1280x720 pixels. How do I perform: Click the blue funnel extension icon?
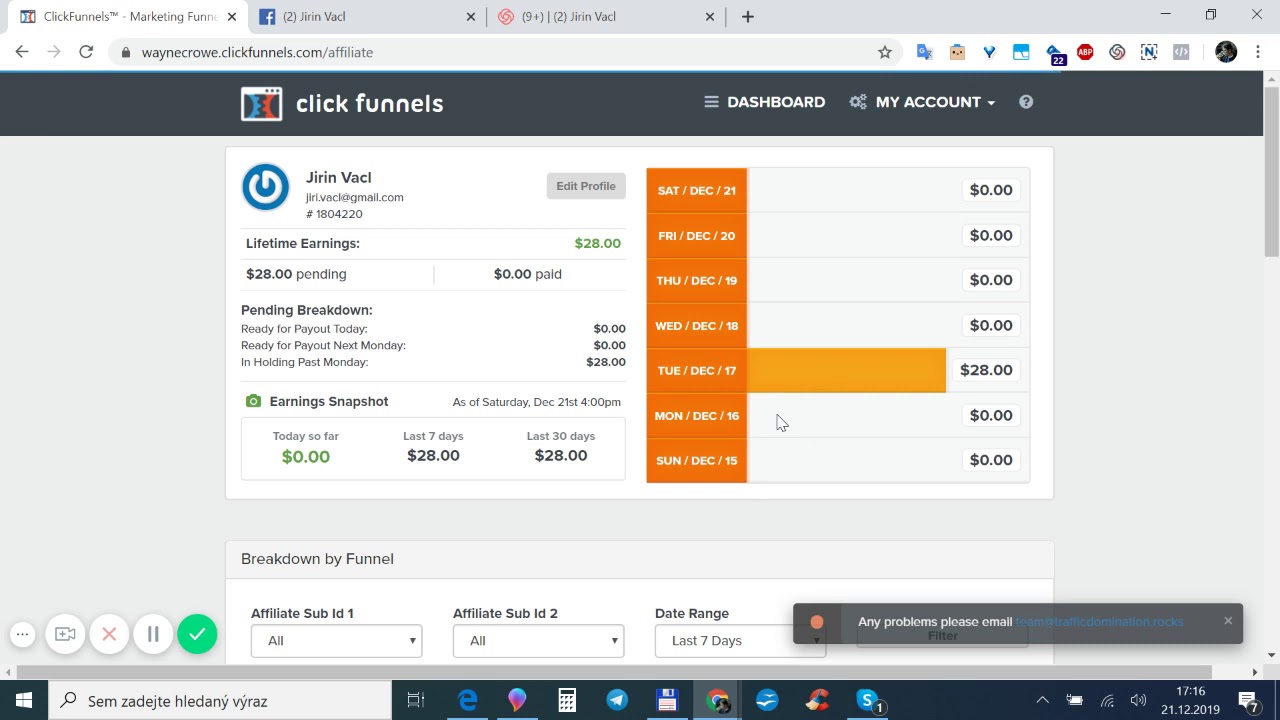pos(989,52)
